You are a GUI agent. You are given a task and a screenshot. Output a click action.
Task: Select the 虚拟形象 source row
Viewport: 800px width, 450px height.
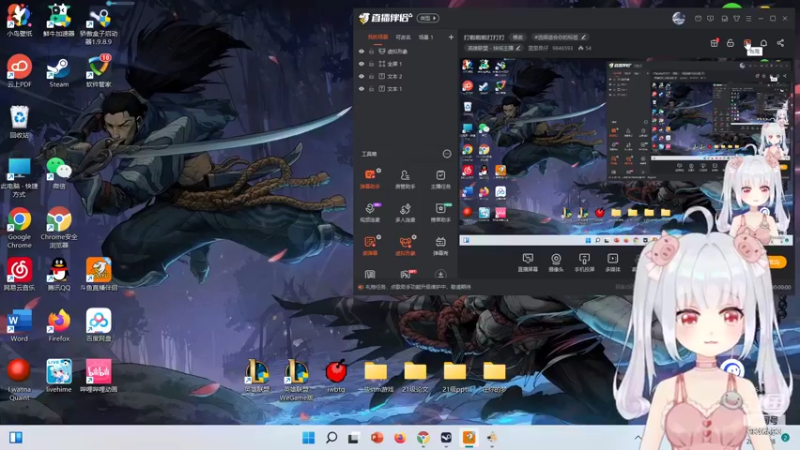405,52
